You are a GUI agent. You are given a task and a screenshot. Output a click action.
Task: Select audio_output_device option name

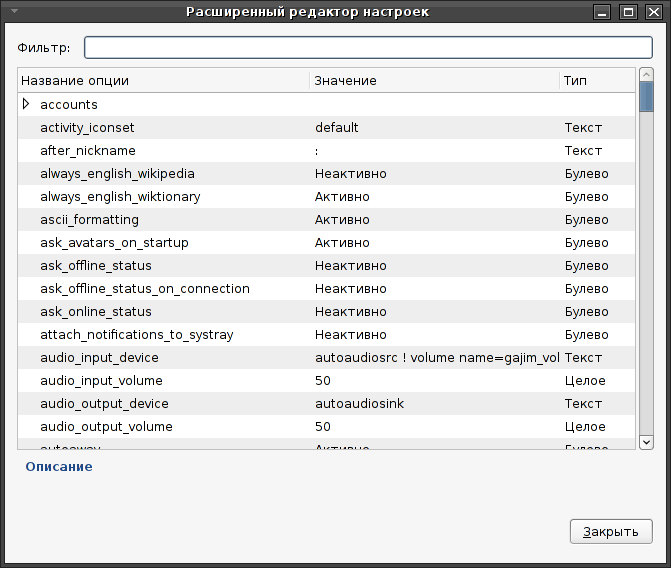[104, 404]
